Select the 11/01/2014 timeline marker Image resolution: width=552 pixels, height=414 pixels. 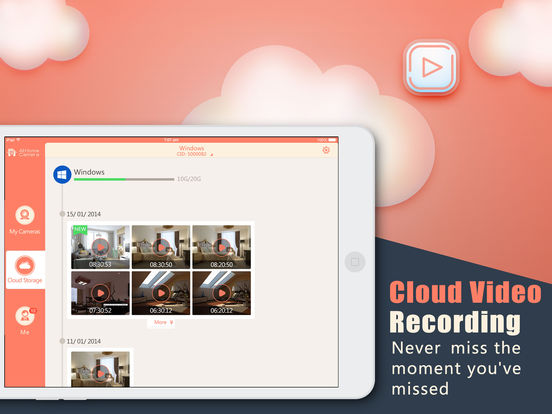coord(62,341)
